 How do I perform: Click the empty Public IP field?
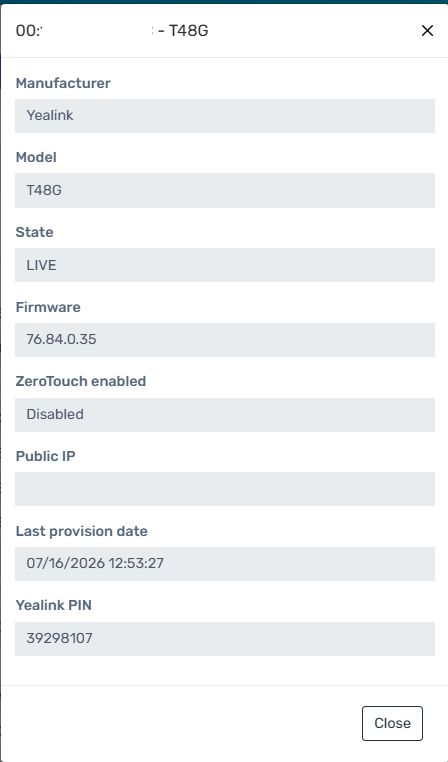(224, 489)
